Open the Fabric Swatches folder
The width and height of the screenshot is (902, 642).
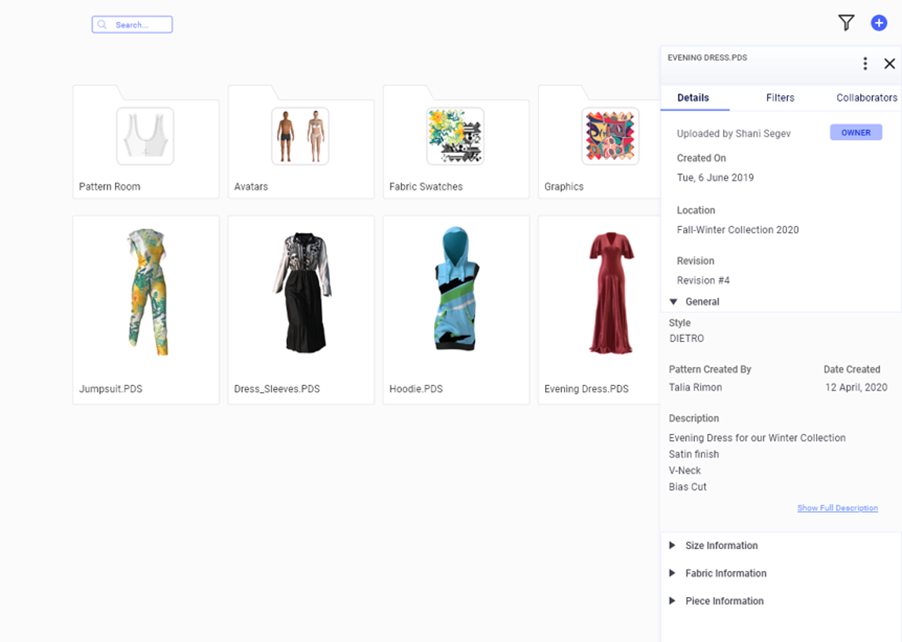point(456,142)
